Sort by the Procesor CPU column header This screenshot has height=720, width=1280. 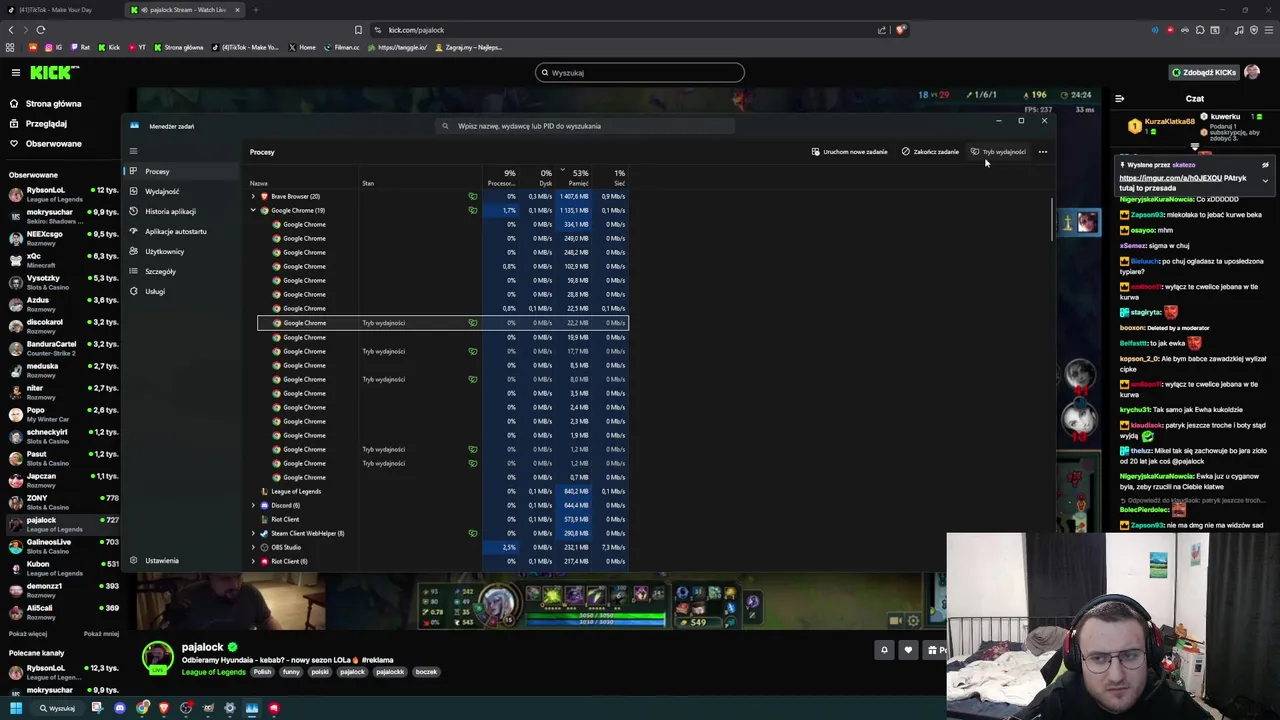click(502, 177)
